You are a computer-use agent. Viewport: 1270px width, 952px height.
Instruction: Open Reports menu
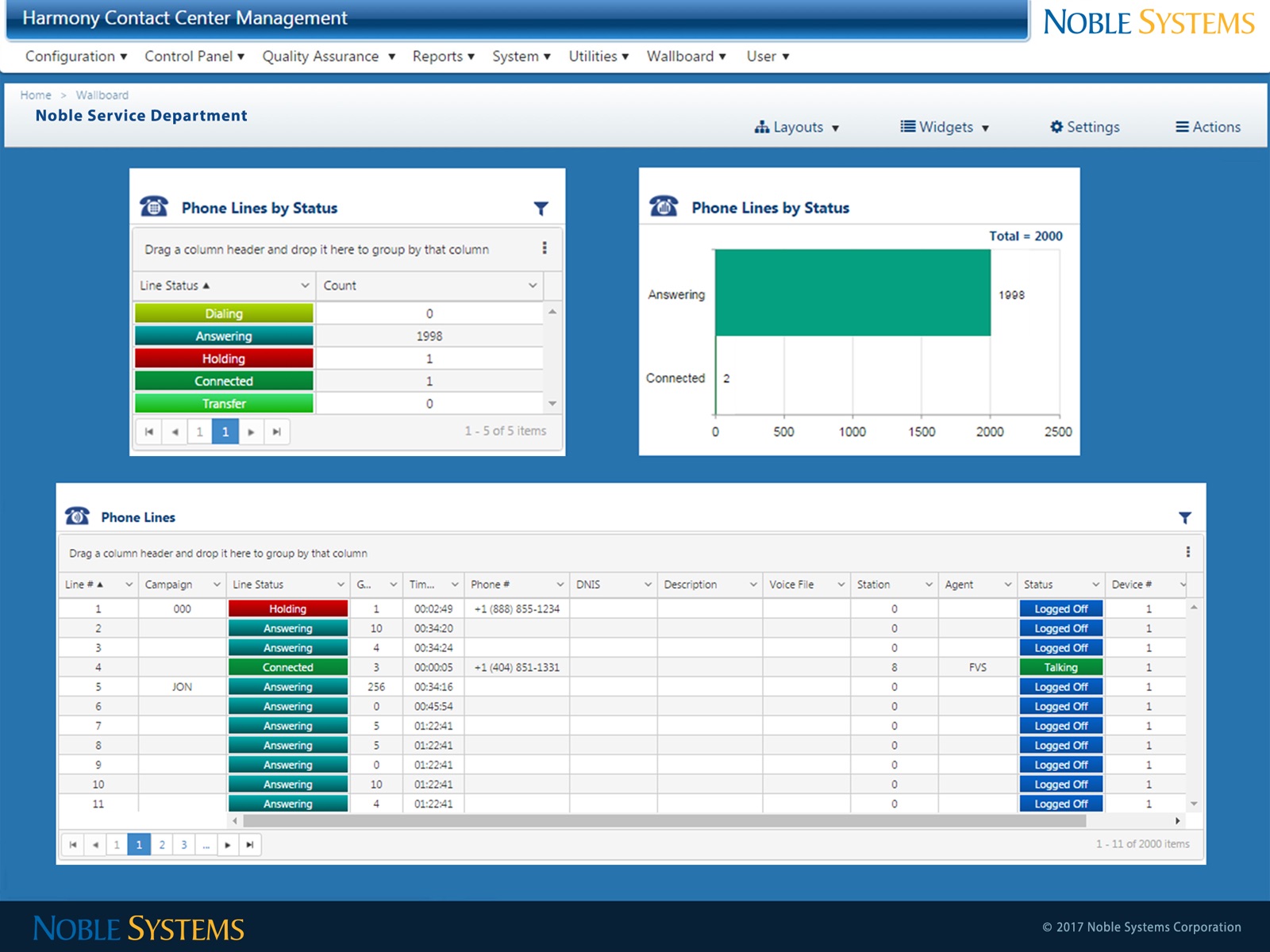[444, 56]
